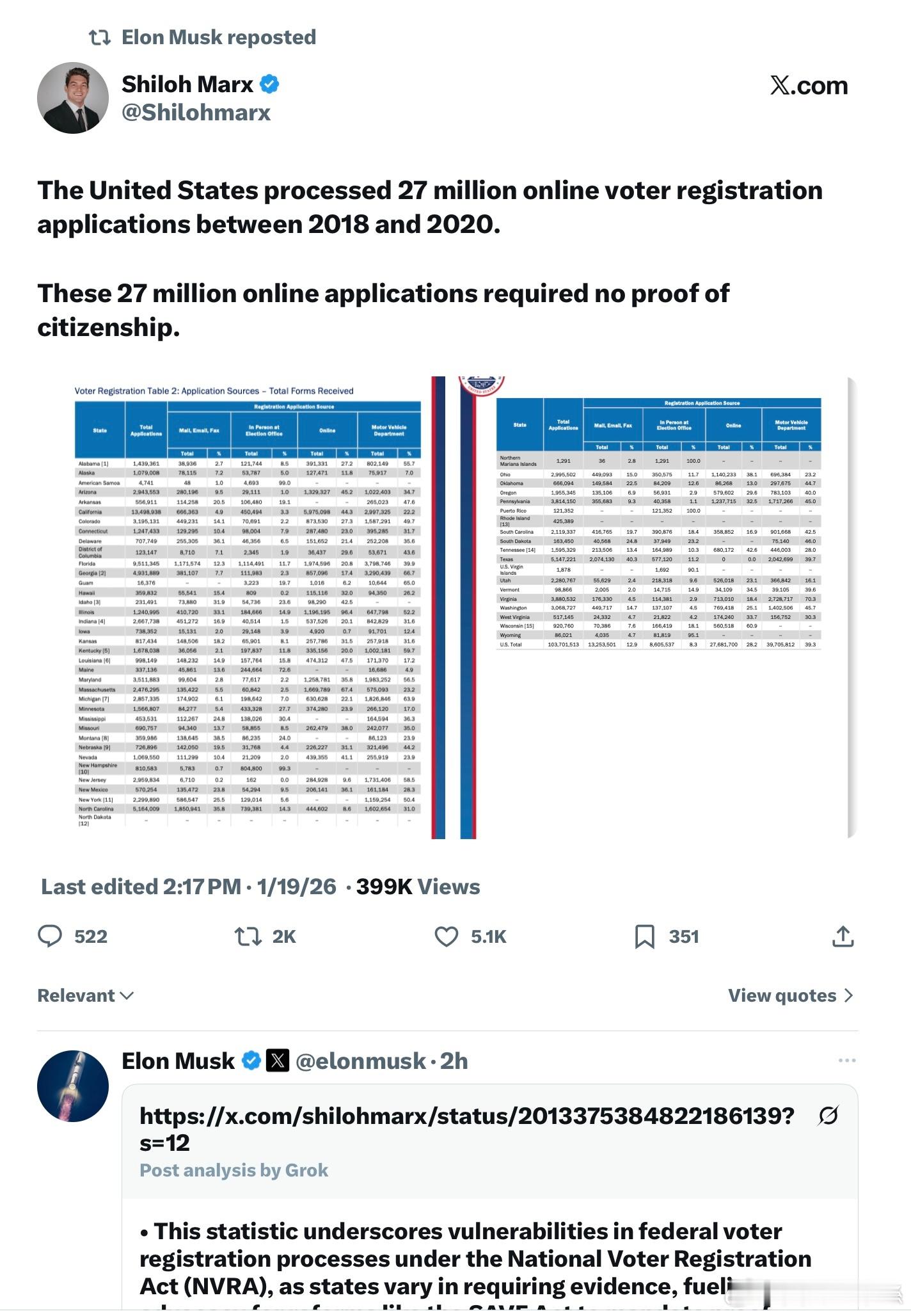Click the 399K Views count

[418, 887]
